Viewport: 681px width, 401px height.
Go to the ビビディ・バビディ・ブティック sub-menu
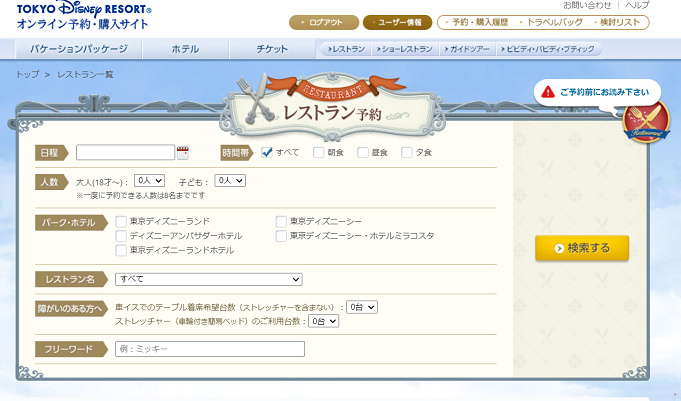point(548,49)
